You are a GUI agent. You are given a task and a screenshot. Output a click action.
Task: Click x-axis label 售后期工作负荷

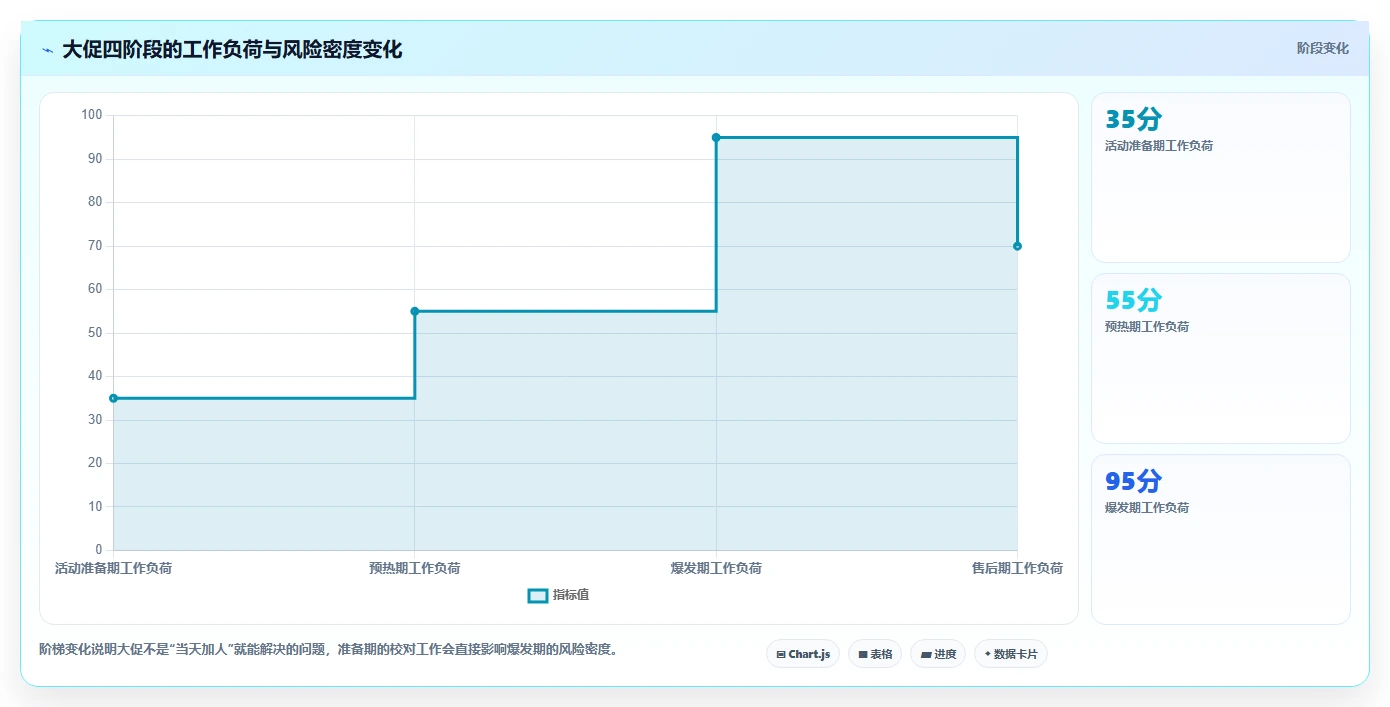pyautogui.click(x=1017, y=569)
